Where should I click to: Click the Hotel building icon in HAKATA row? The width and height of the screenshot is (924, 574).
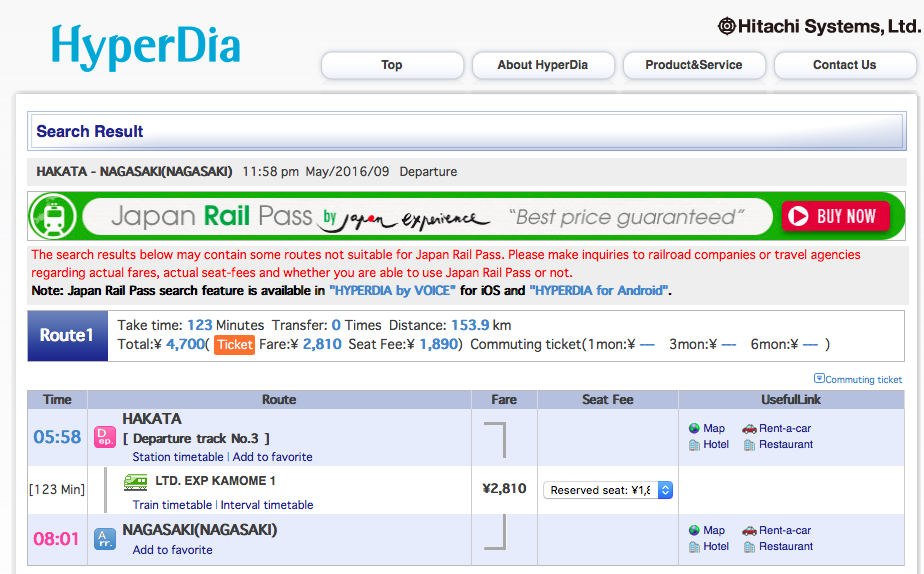pos(694,445)
